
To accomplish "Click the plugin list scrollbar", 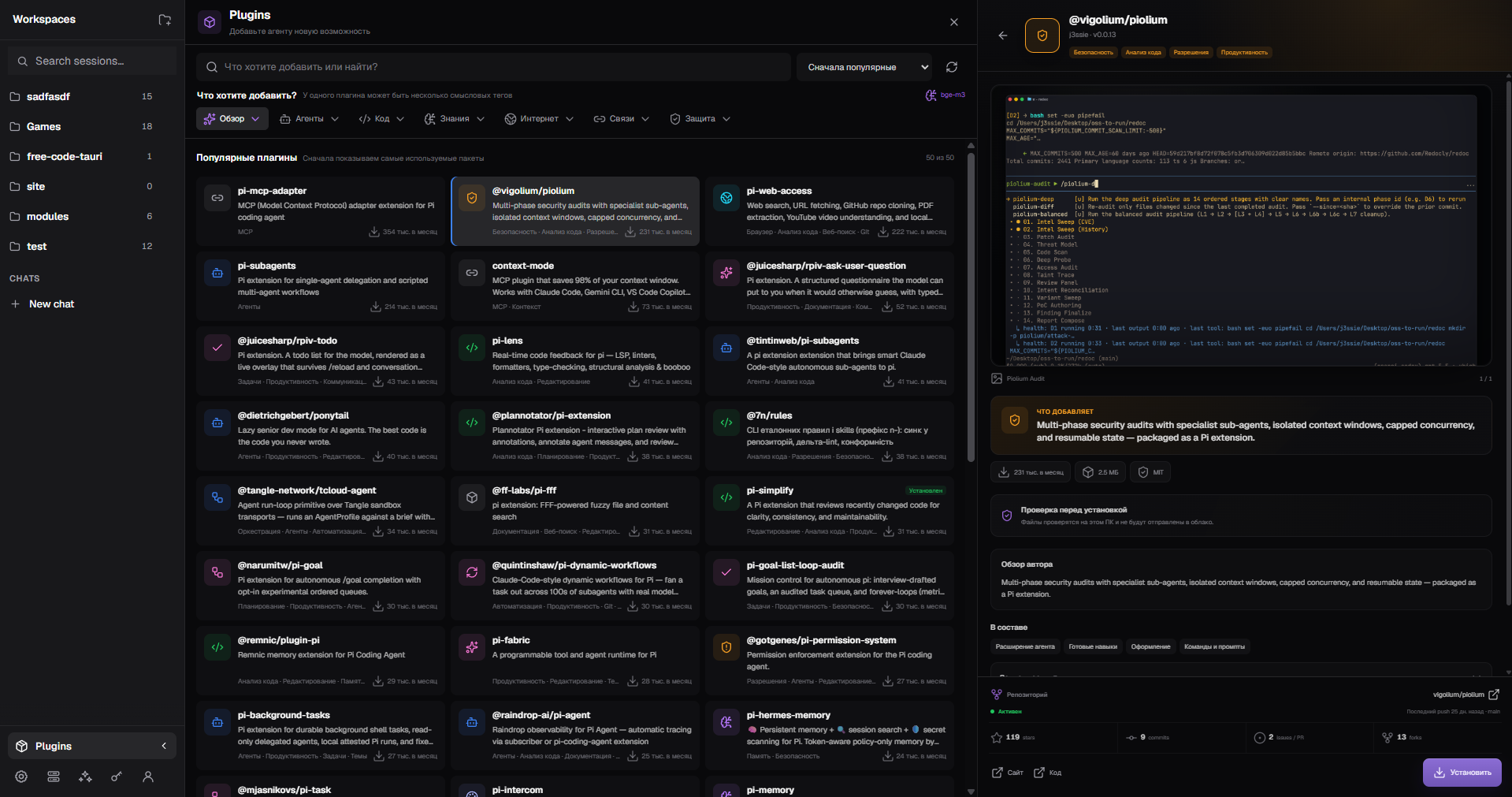I will click(971, 307).
